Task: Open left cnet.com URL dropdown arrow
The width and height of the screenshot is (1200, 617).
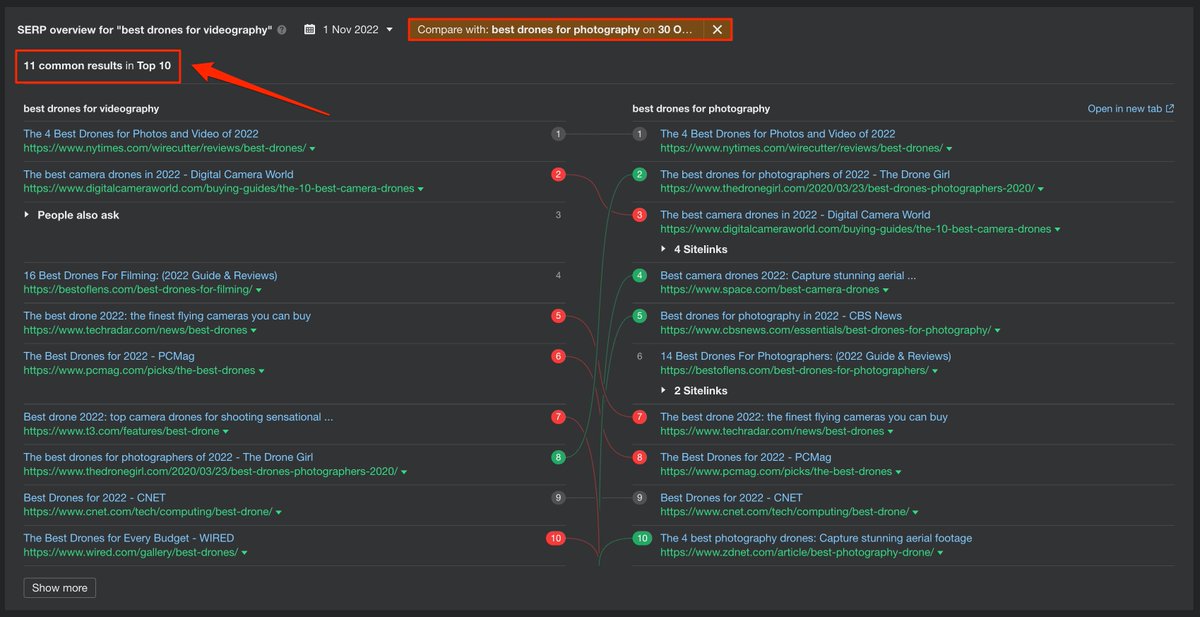Action: (279, 513)
